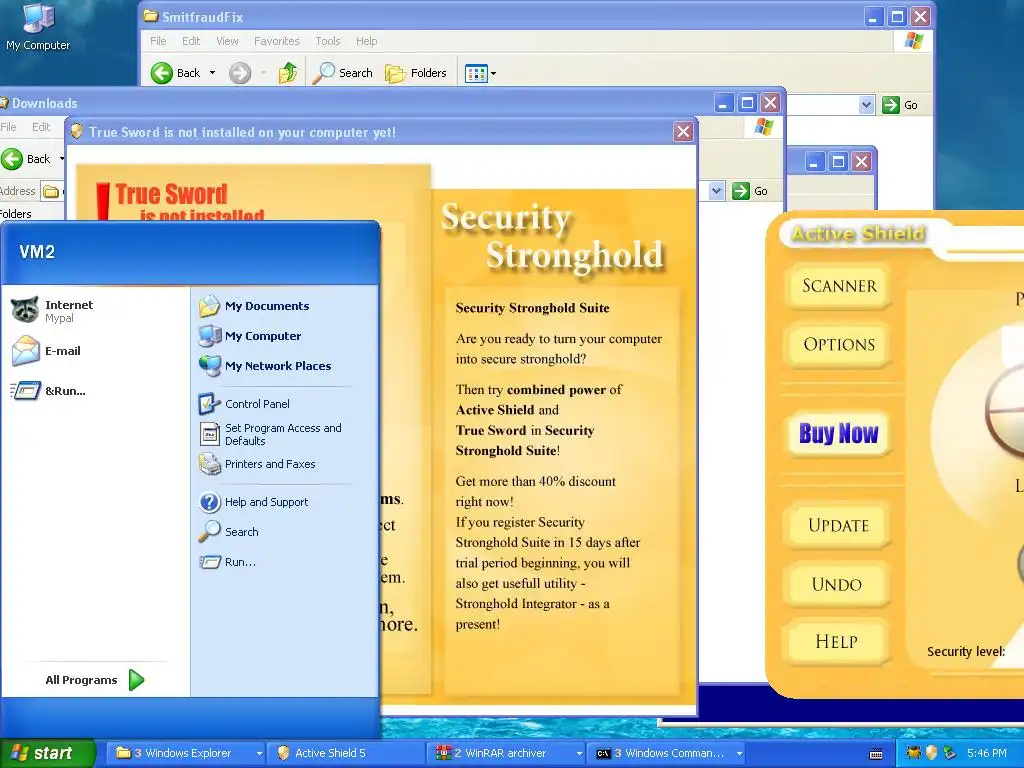Click the Active Shield tray icon
Viewport: 1024px width, 768px height.
point(932,753)
